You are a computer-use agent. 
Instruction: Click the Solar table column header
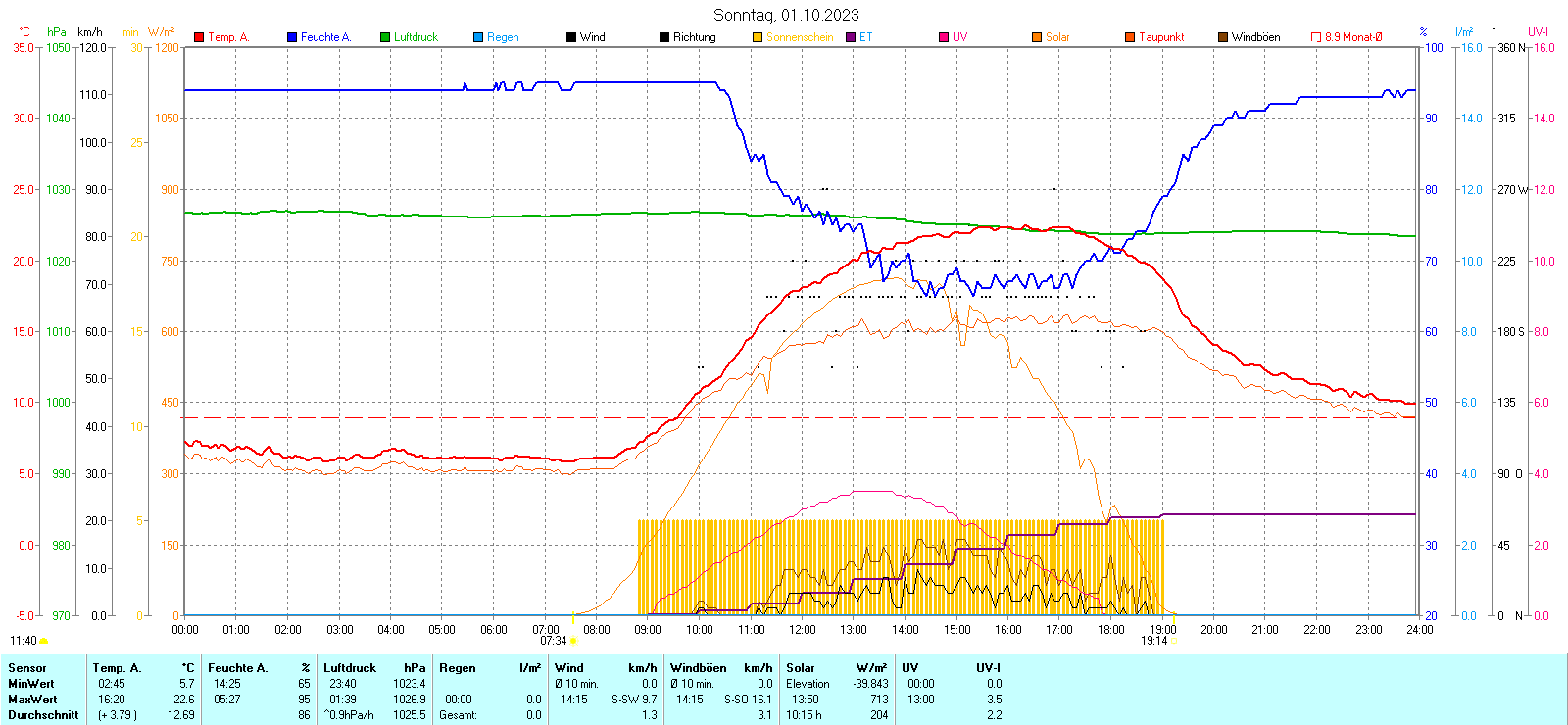click(801, 668)
